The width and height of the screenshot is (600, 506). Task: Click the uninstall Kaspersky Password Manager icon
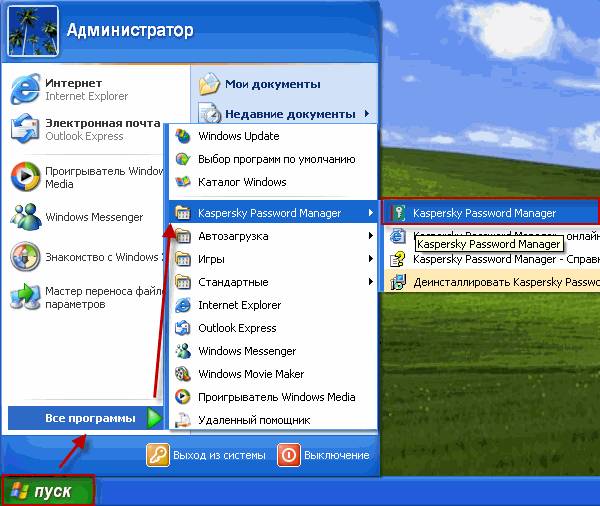[x=398, y=282]
